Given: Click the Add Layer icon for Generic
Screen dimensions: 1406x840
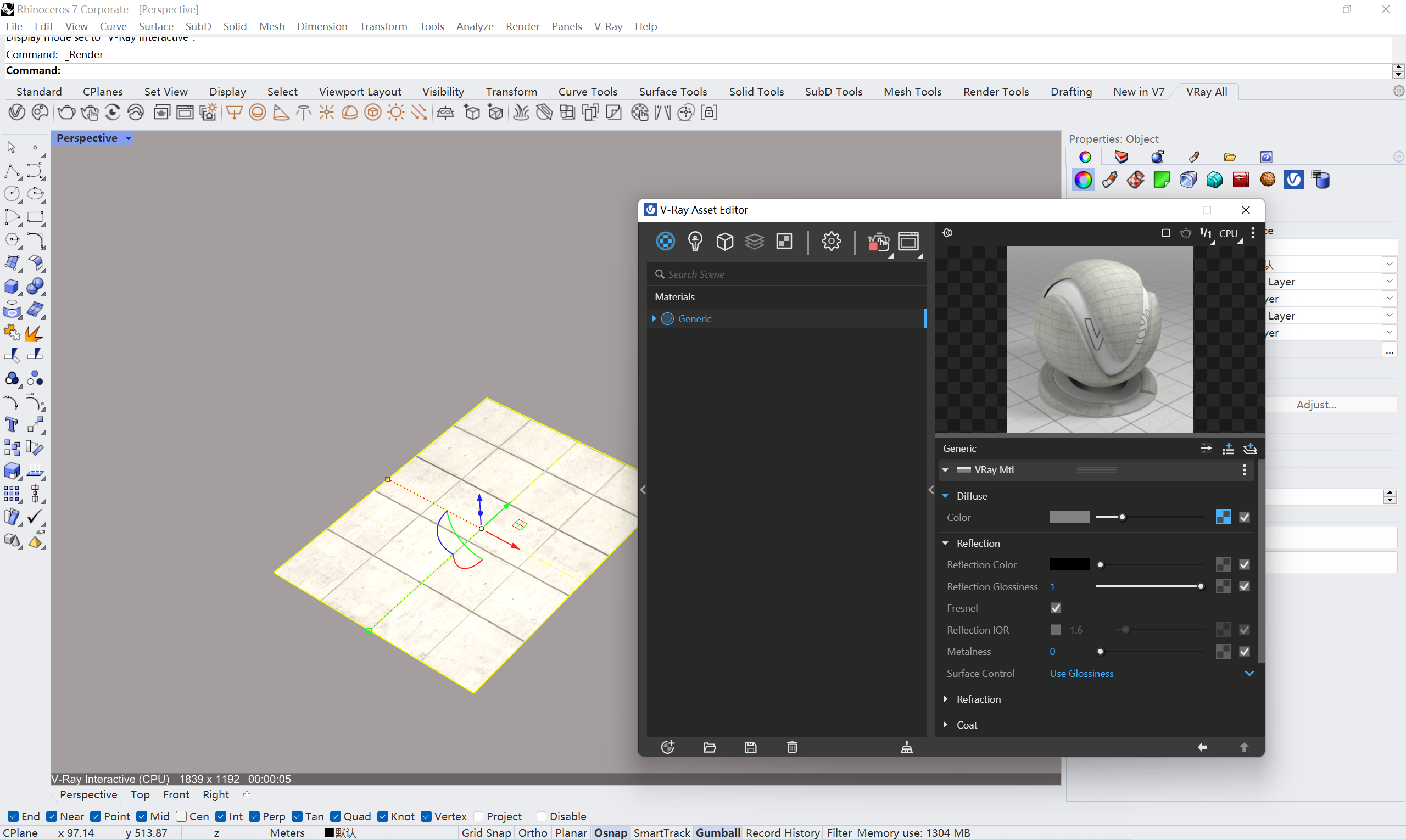Looking at the screenshot, I should coord(1249,449).
